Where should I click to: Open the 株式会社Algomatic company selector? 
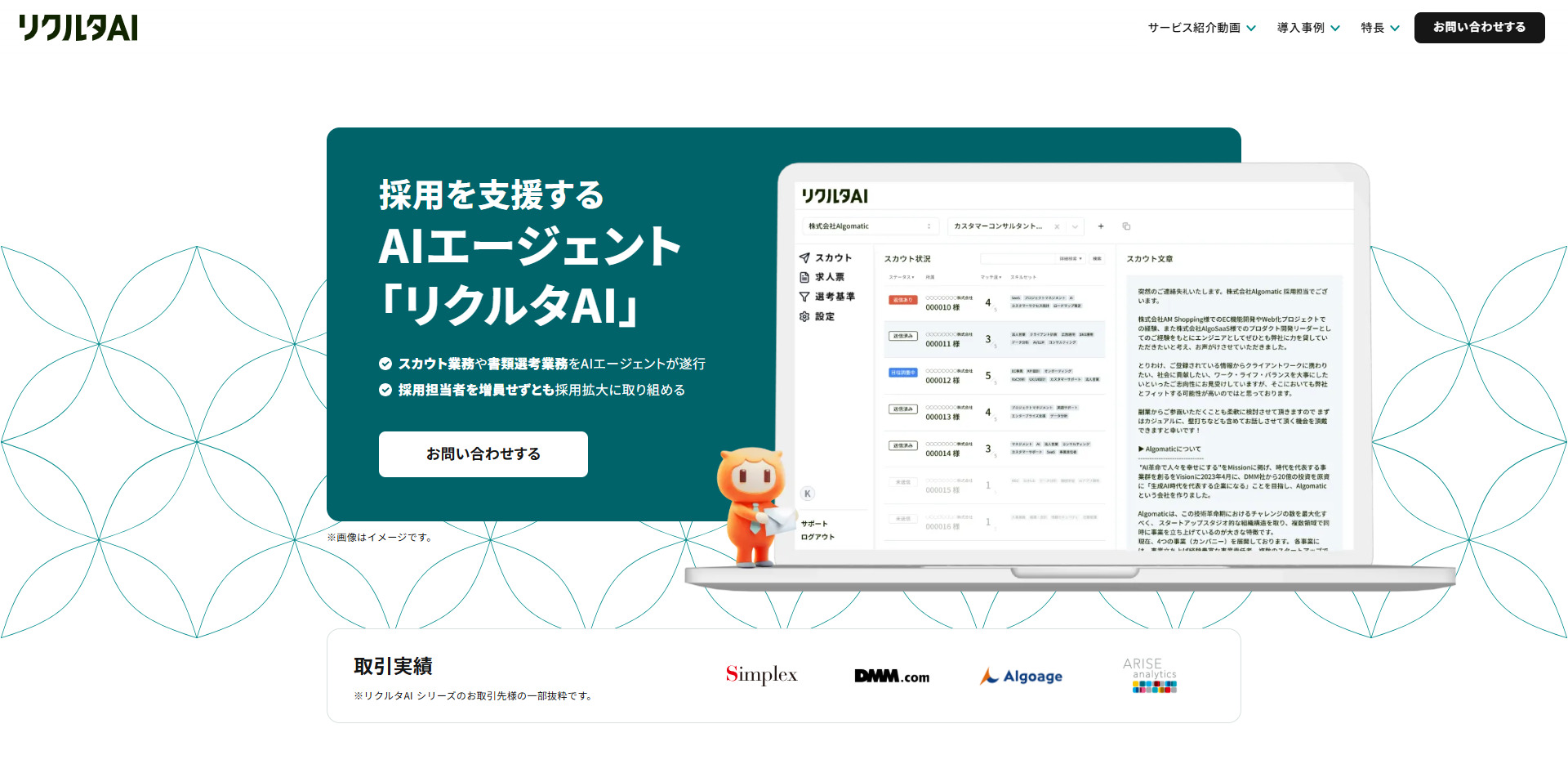point(870,226)
